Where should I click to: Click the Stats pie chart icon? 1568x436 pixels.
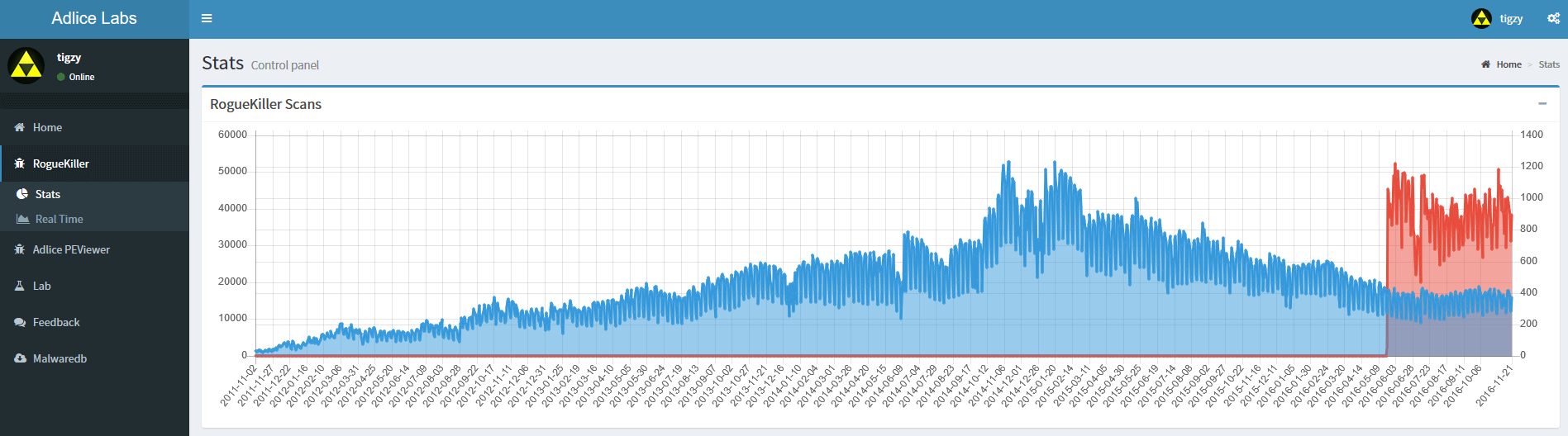[22, 194]
